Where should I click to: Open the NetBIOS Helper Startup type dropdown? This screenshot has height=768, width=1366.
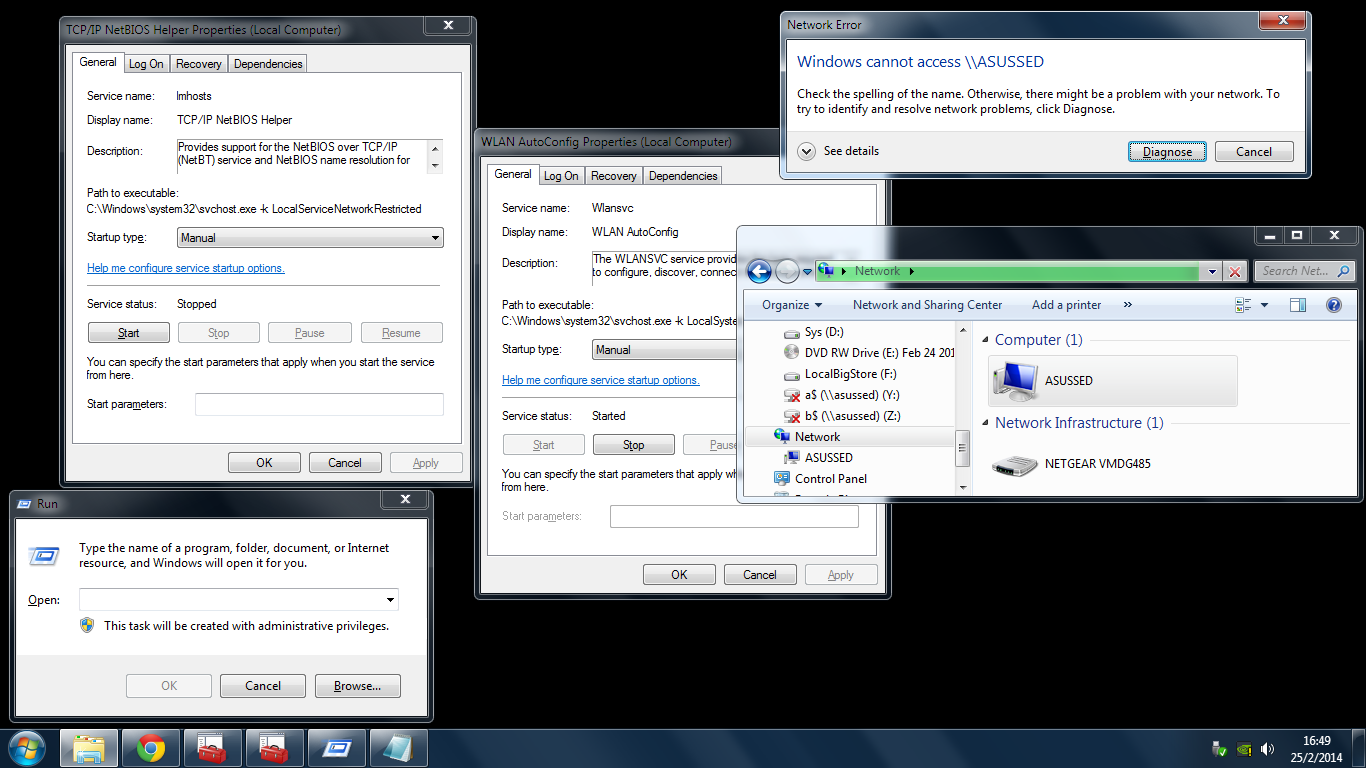(310, 238)
